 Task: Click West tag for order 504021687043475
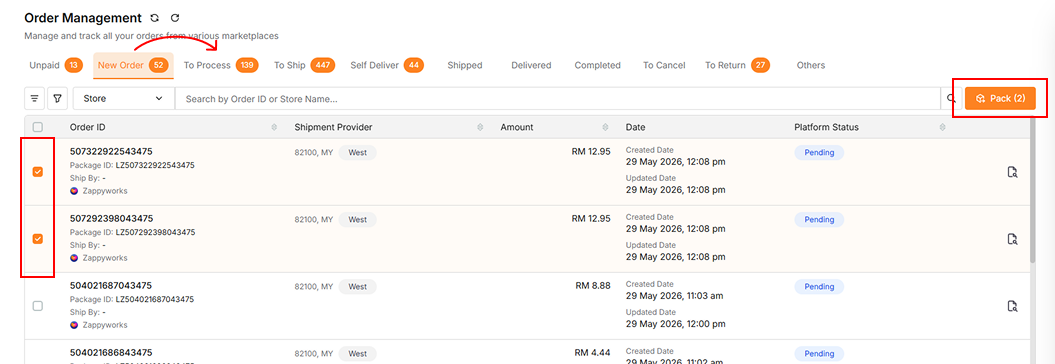click(x=357, y=287)
